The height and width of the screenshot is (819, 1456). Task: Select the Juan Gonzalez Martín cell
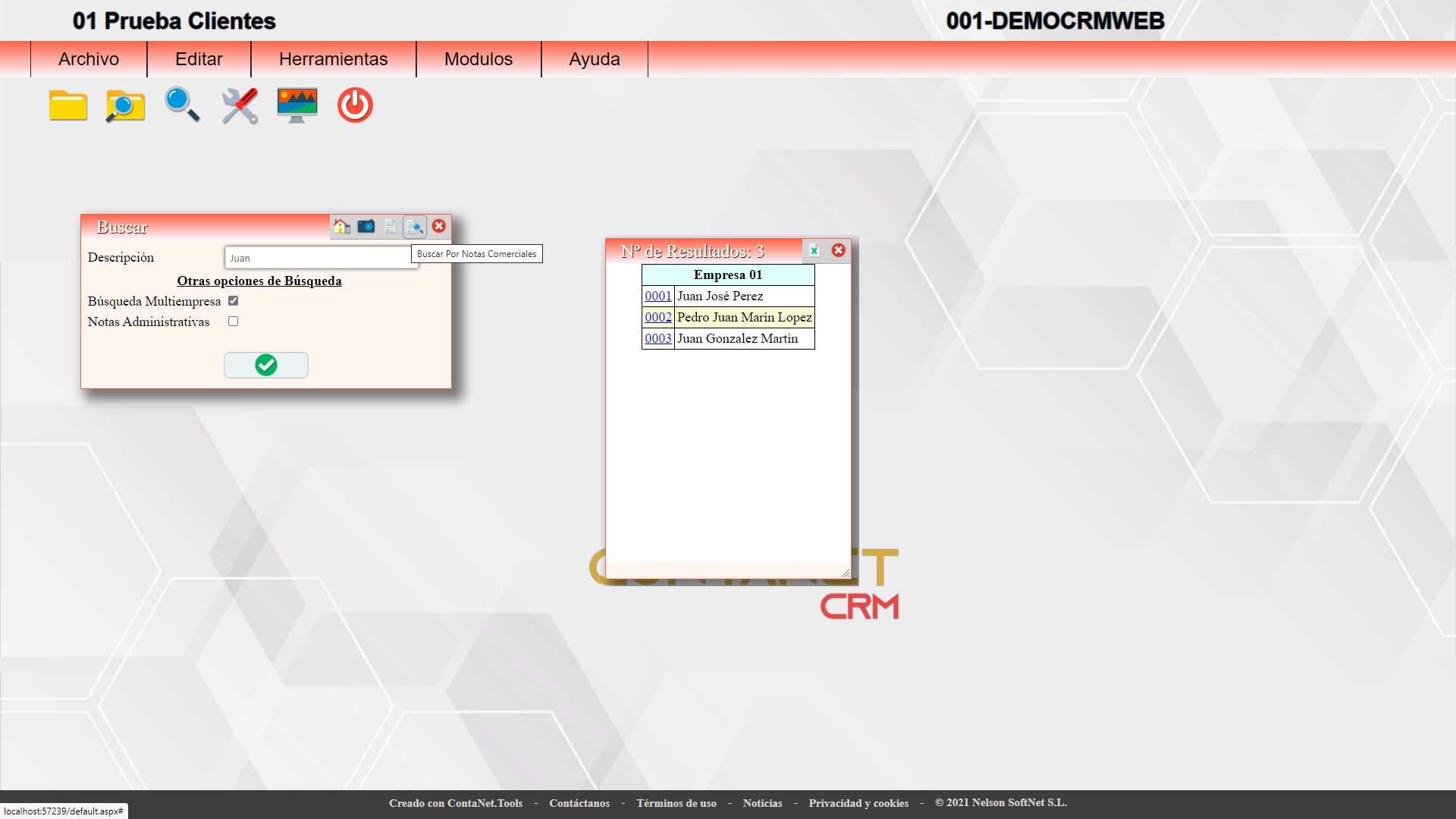(x=745, y=339)
